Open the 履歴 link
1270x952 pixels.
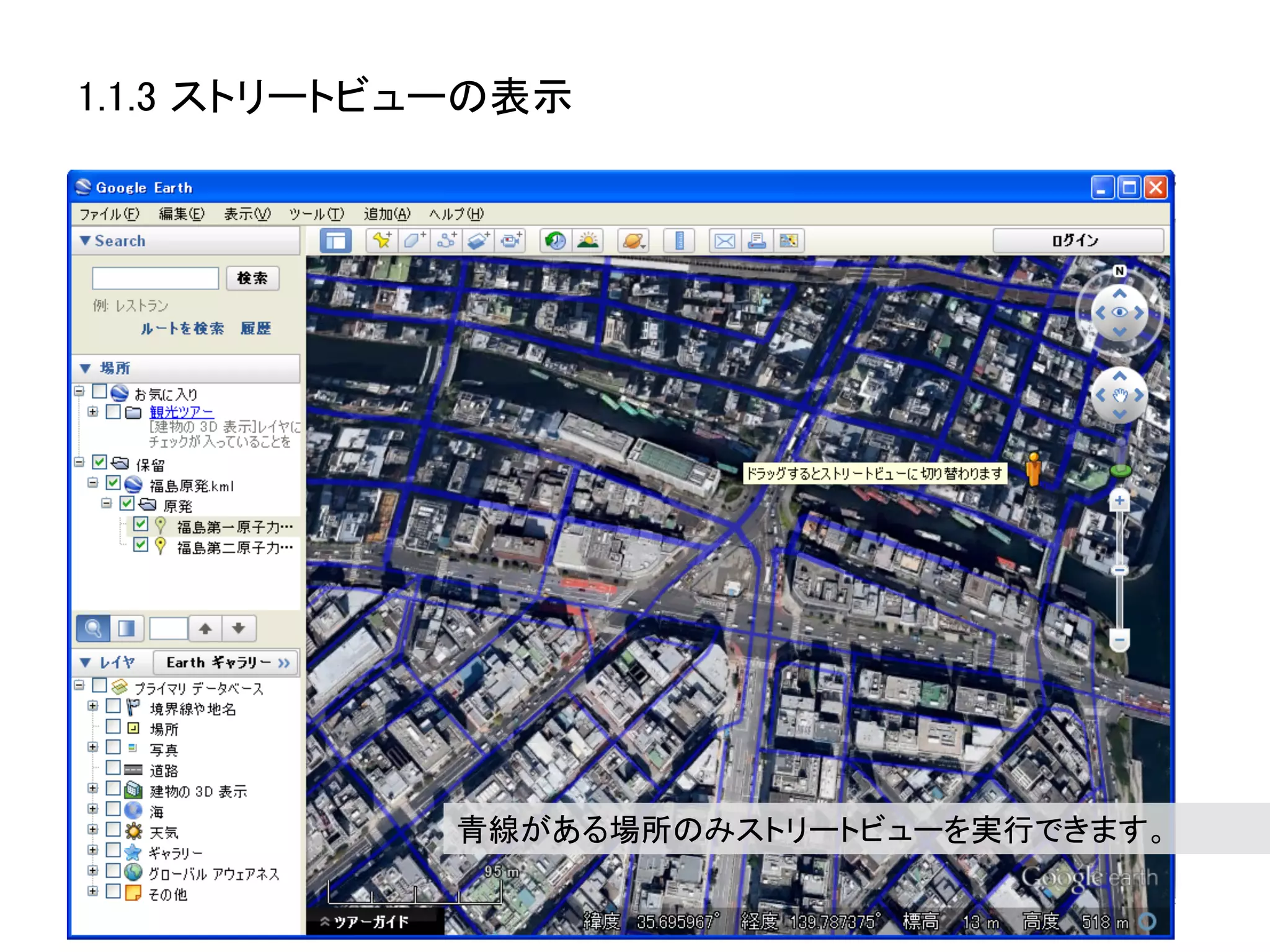point(255,328)
